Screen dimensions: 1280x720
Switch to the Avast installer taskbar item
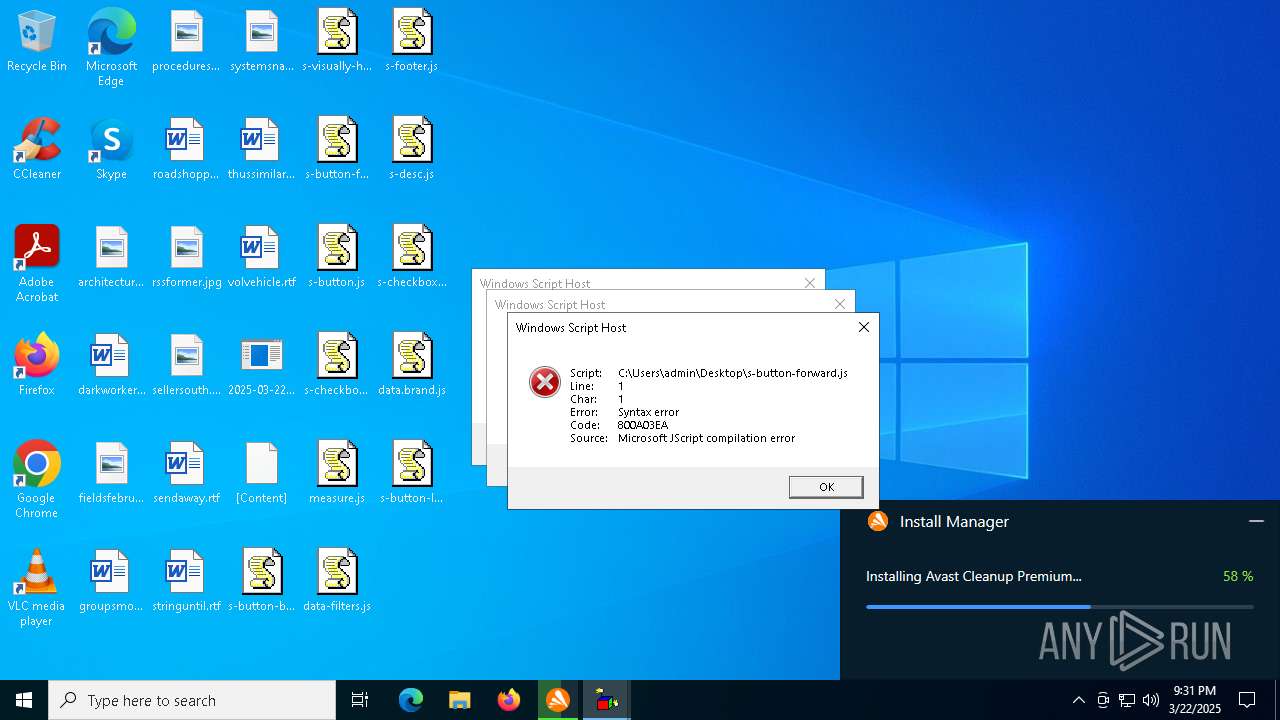click(558, 700)
